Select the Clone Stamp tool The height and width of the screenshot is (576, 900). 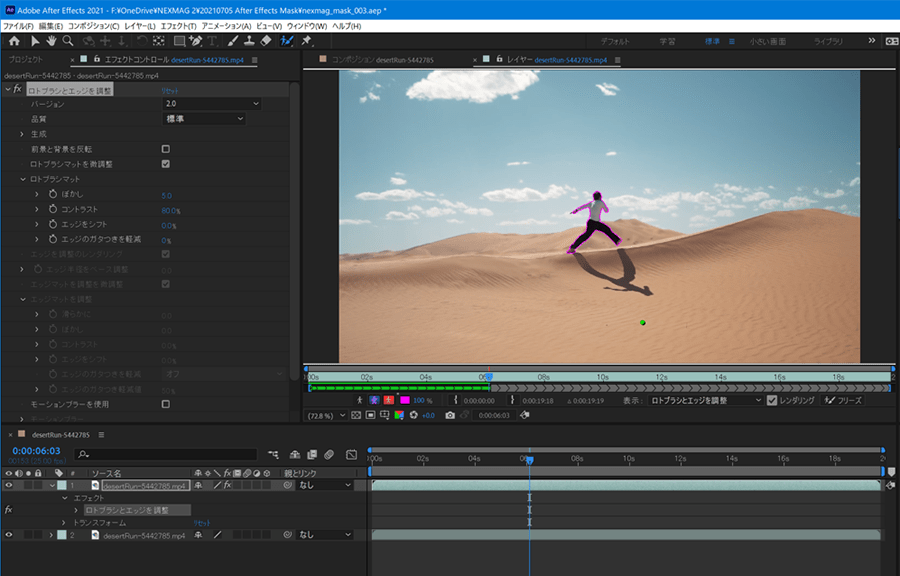pos(247,41)
